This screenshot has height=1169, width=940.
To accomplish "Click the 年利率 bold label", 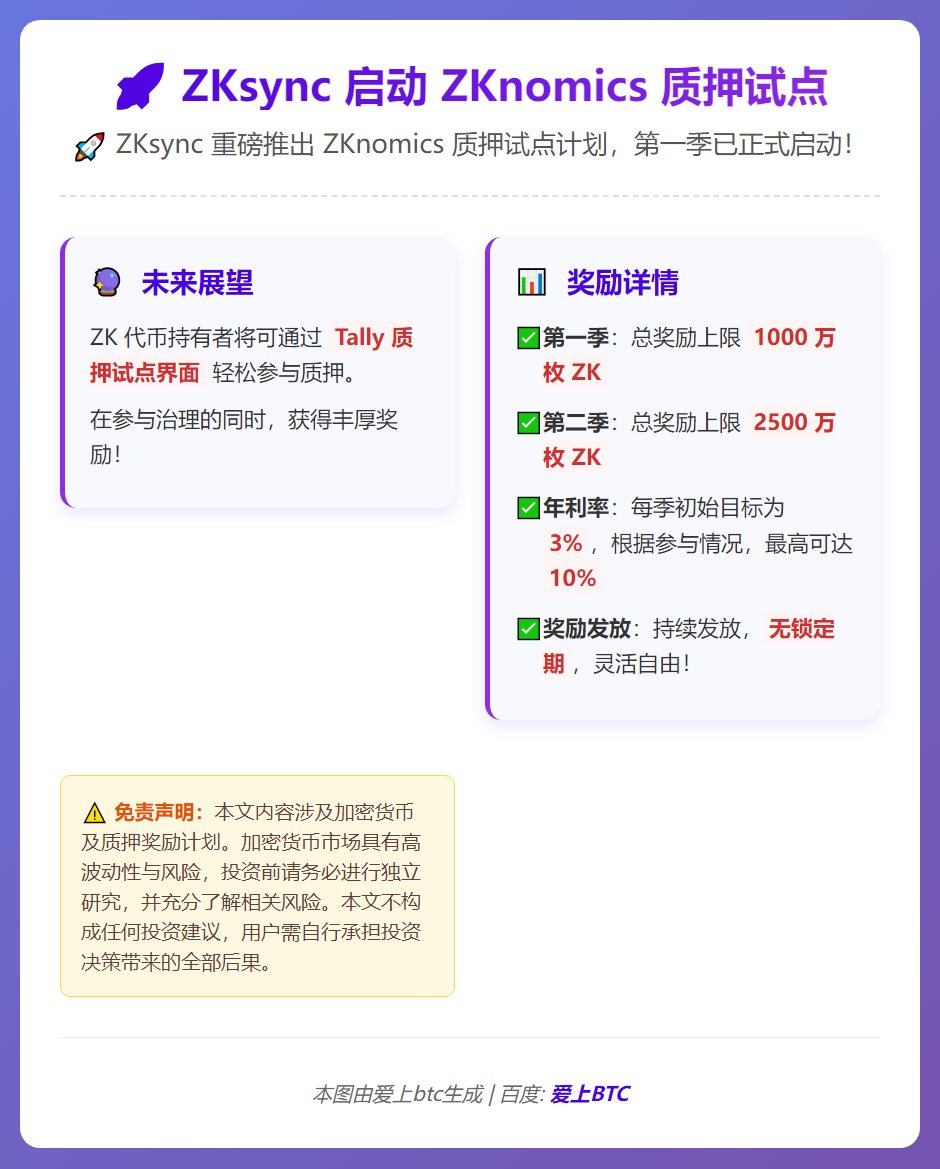I will coord(575,508).
